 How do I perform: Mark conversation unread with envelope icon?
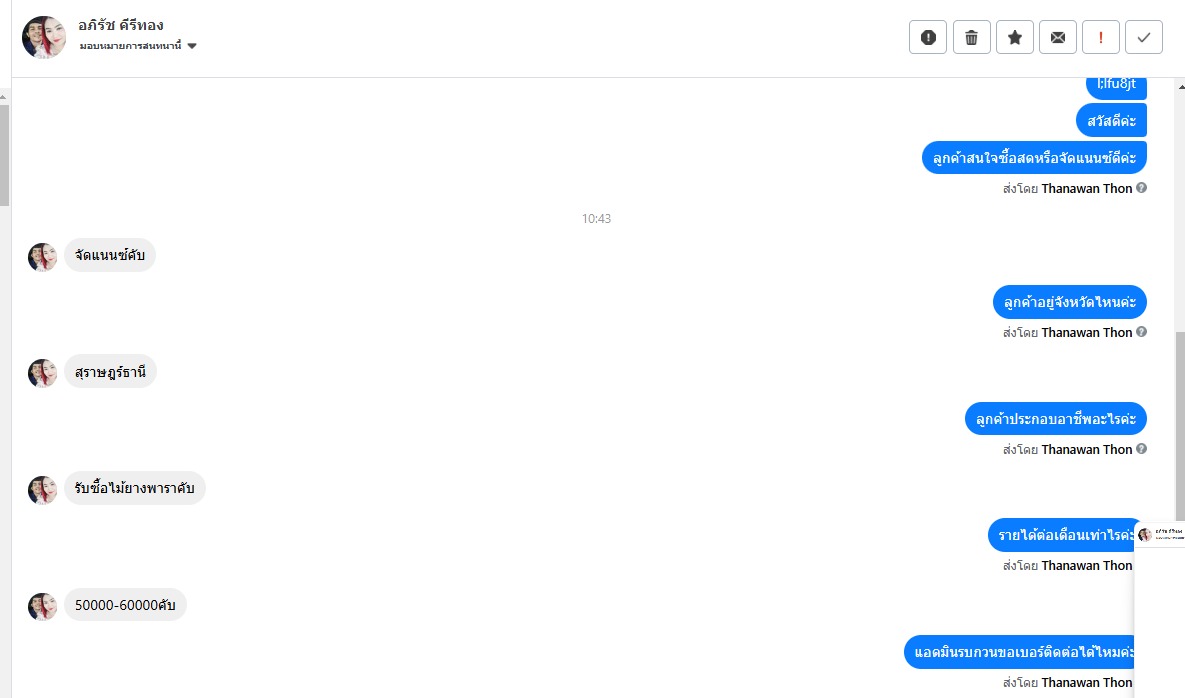point(1058,37)
